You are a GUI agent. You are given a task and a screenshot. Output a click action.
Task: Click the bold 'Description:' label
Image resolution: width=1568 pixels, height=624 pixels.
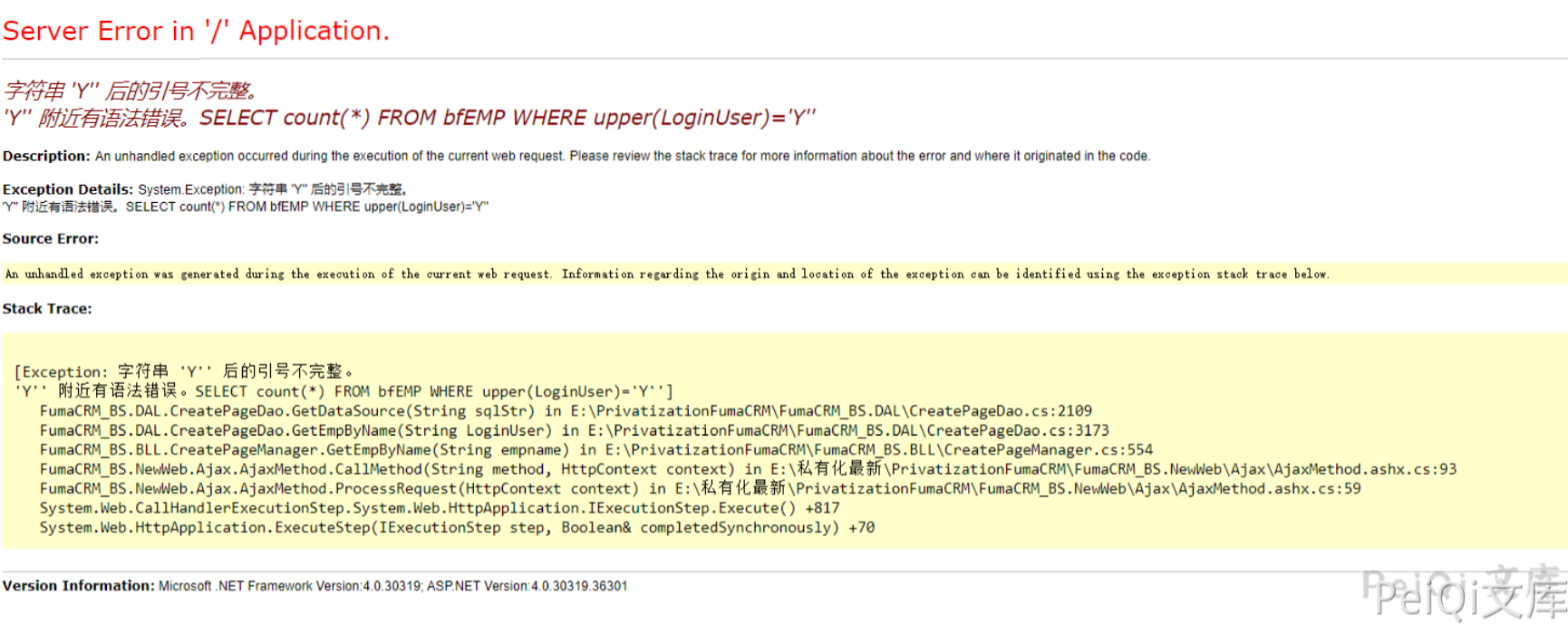point(46,156)
